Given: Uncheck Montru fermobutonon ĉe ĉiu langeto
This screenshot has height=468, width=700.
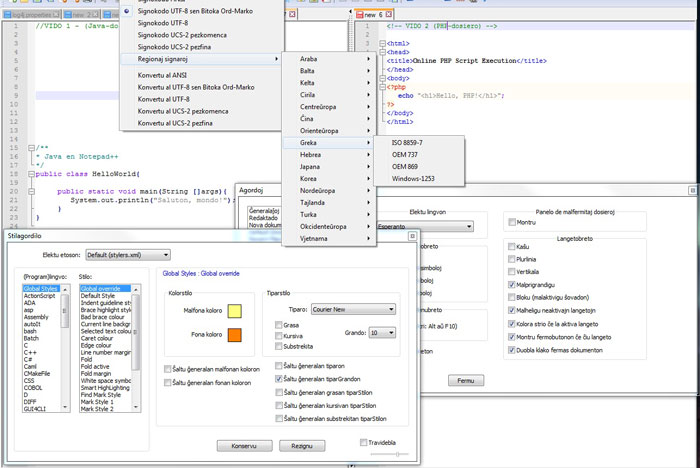Looking at the screenshot, I should 512,337.
